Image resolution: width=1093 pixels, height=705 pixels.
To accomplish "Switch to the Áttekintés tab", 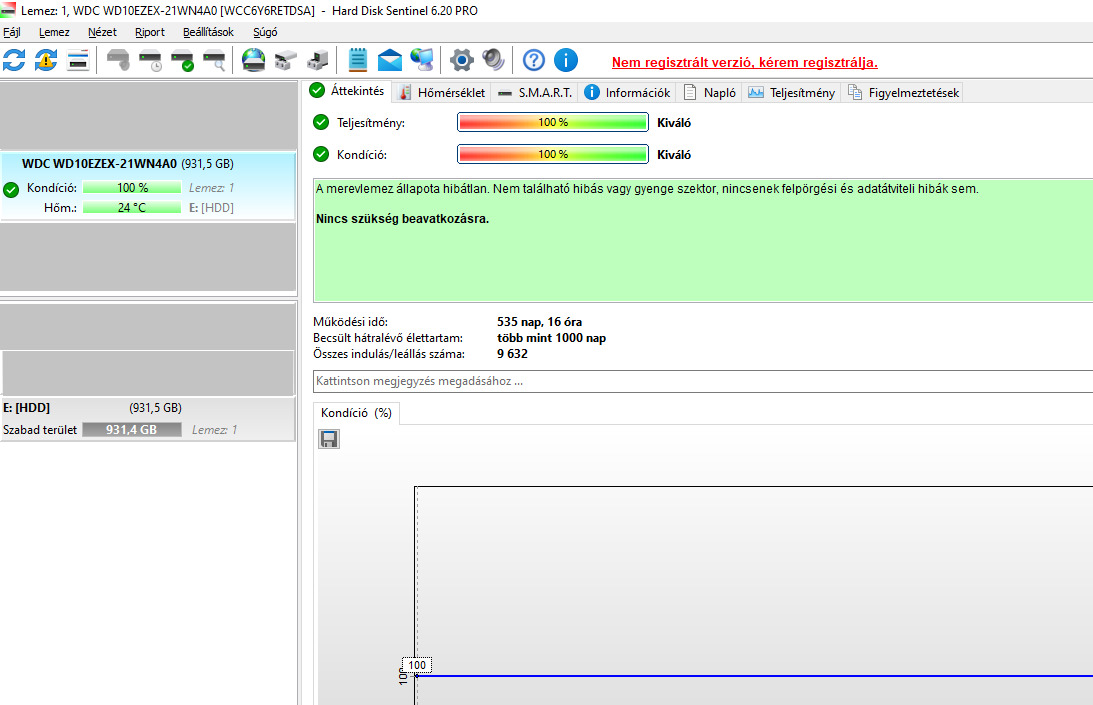I will 347,91.
